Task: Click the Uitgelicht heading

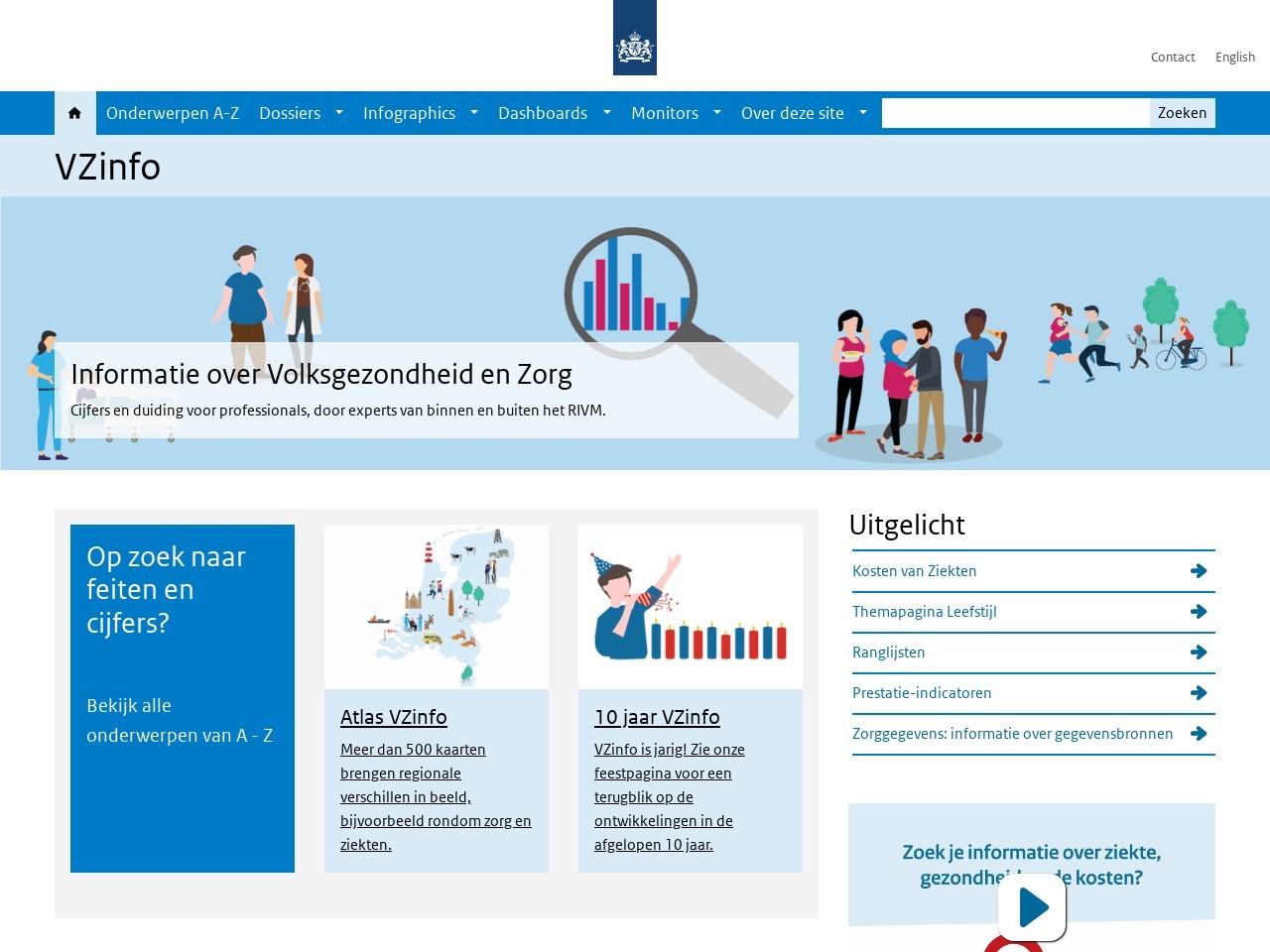Action: (x=907, y=525)
